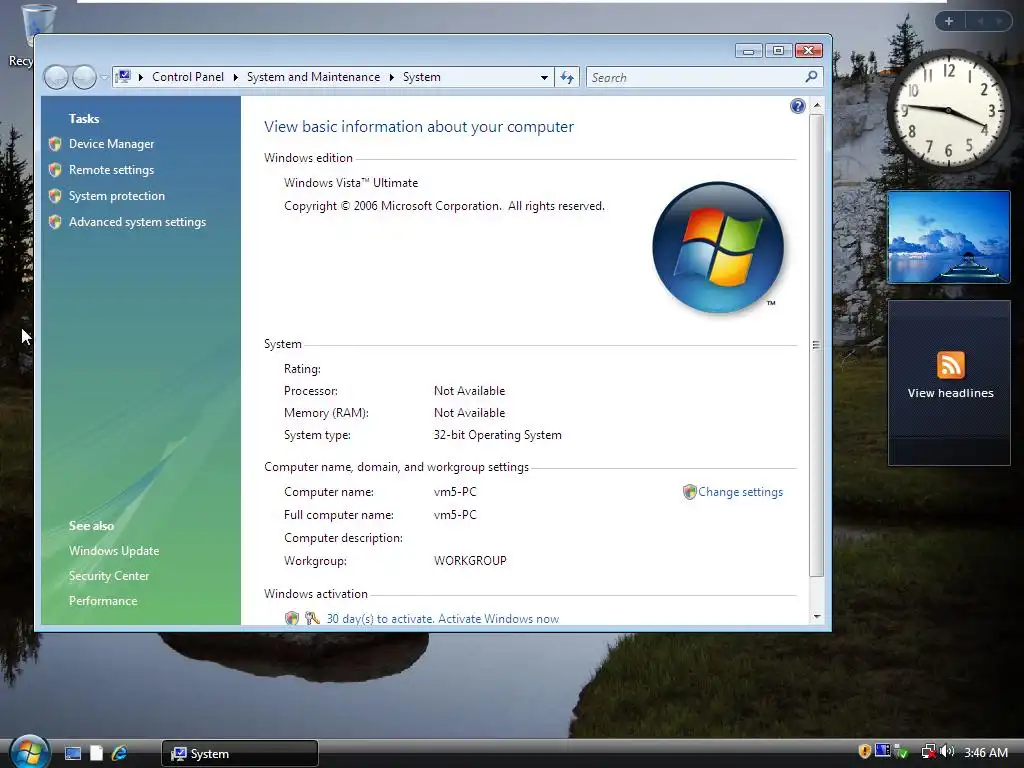
Task: Click the Remote settings shield icon
Action: [55, 170]
